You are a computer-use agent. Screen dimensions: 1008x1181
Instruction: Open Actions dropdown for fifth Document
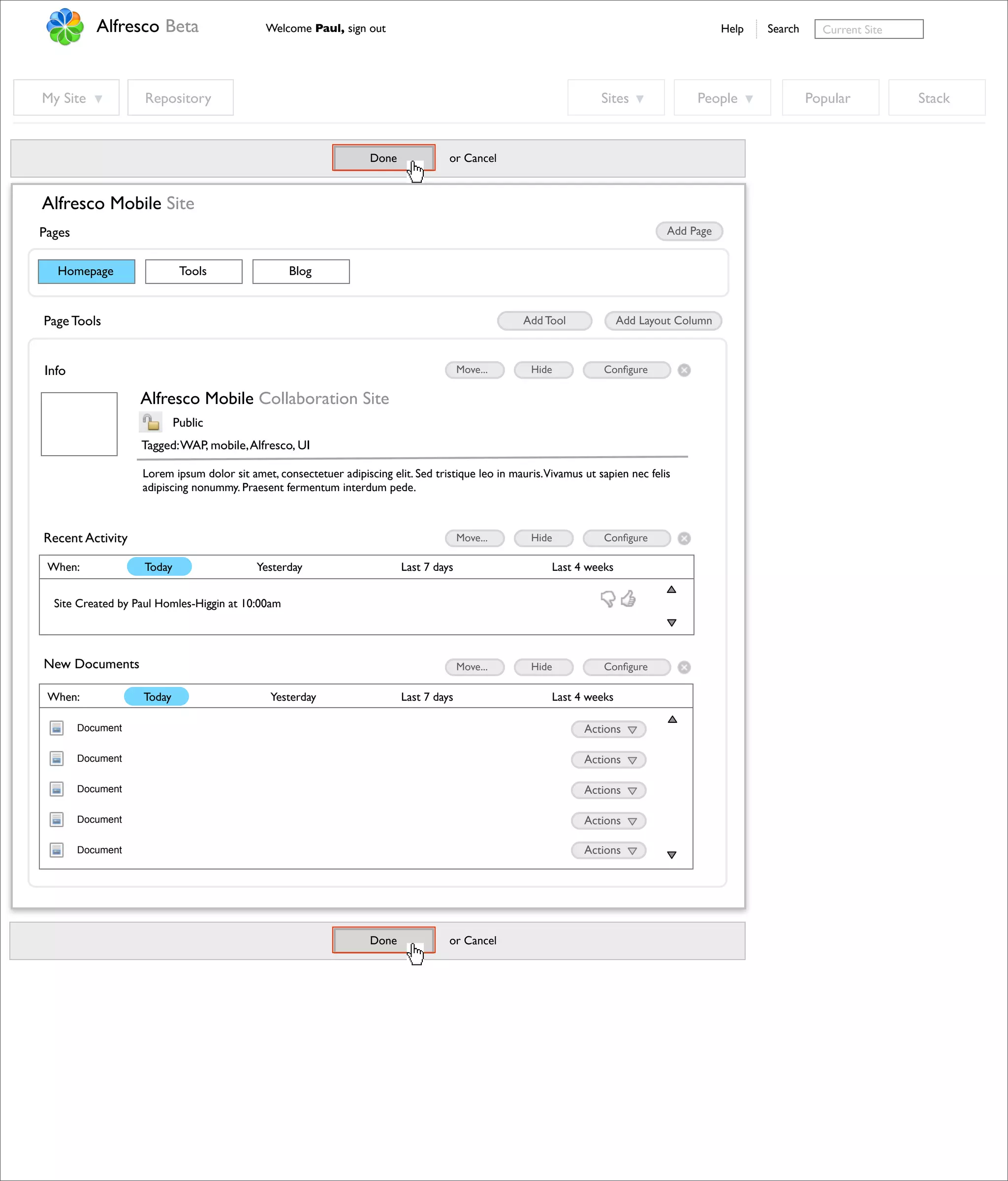(609, 850)
